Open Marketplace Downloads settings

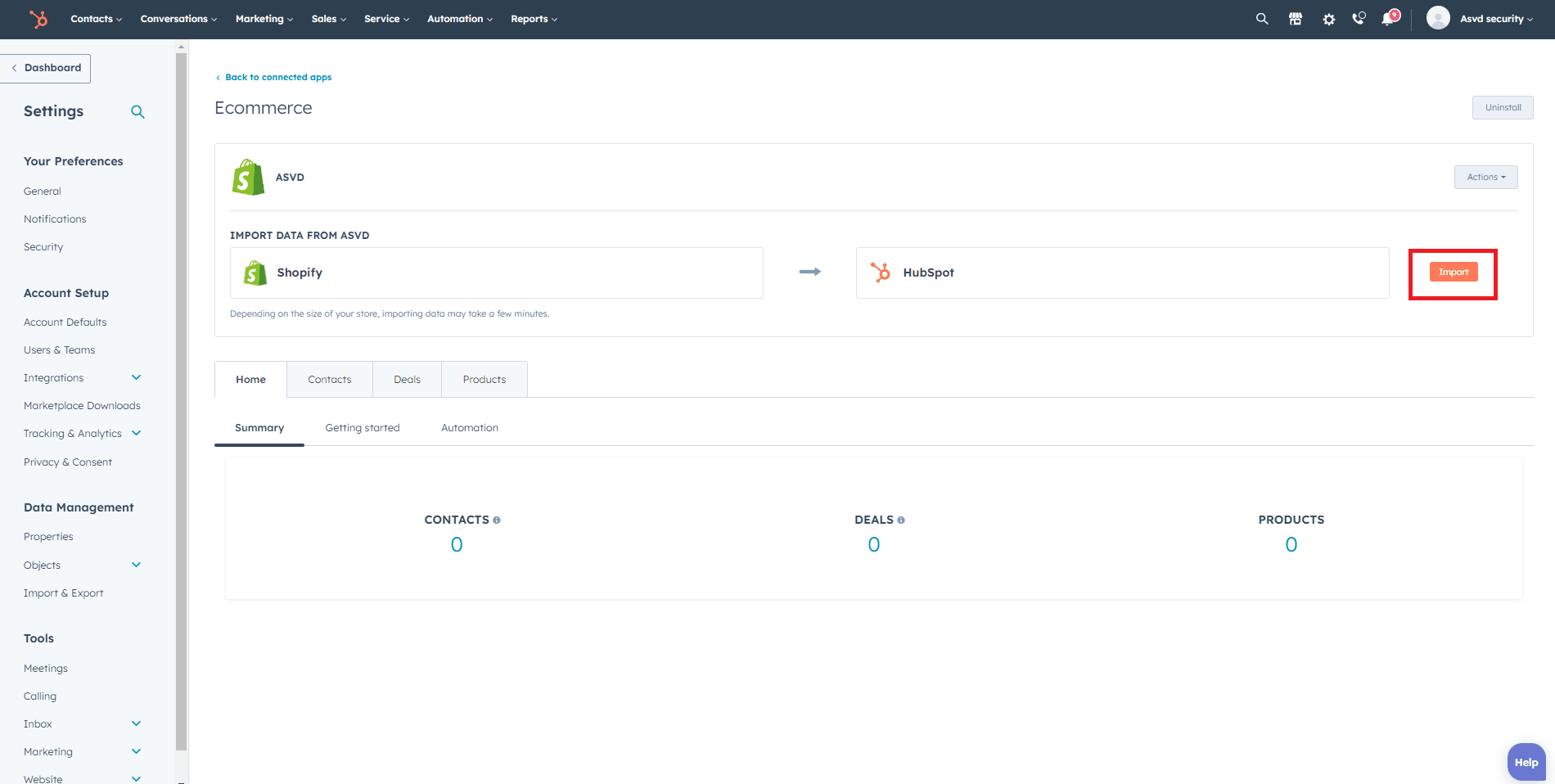[x=82, y=406]
